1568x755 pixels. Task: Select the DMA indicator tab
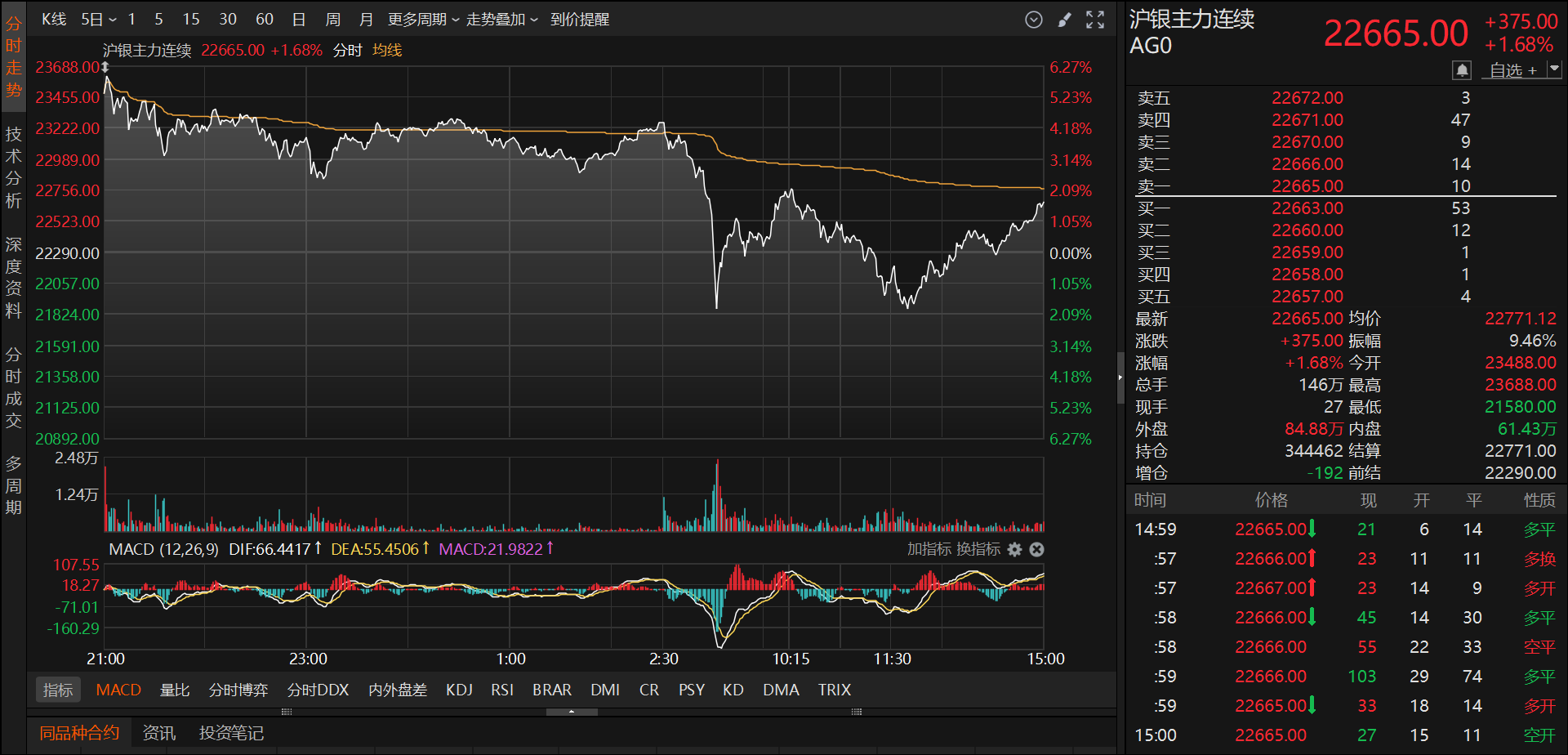(782, 690)
